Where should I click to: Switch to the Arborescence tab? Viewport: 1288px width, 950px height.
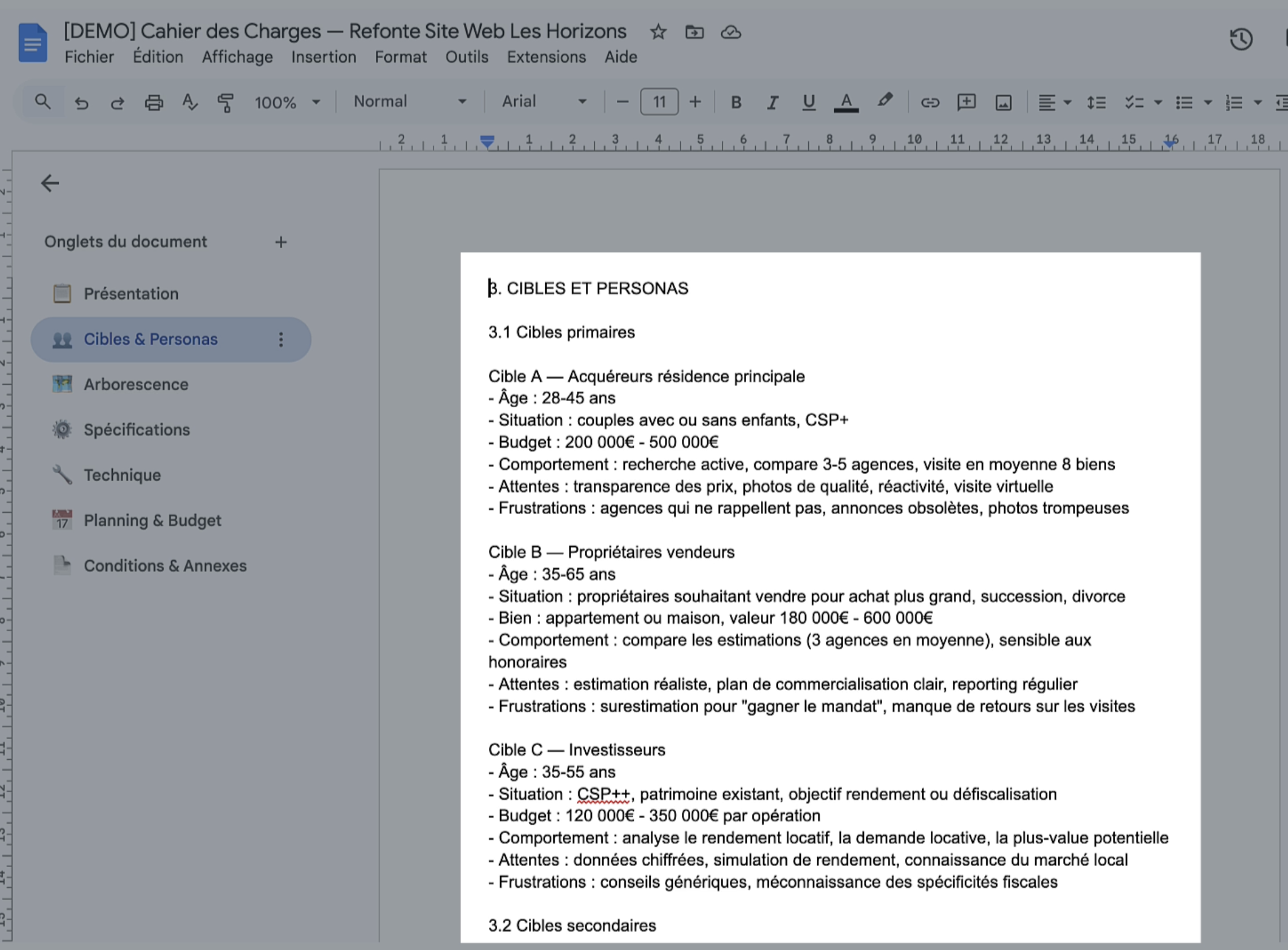pos(136,384)
